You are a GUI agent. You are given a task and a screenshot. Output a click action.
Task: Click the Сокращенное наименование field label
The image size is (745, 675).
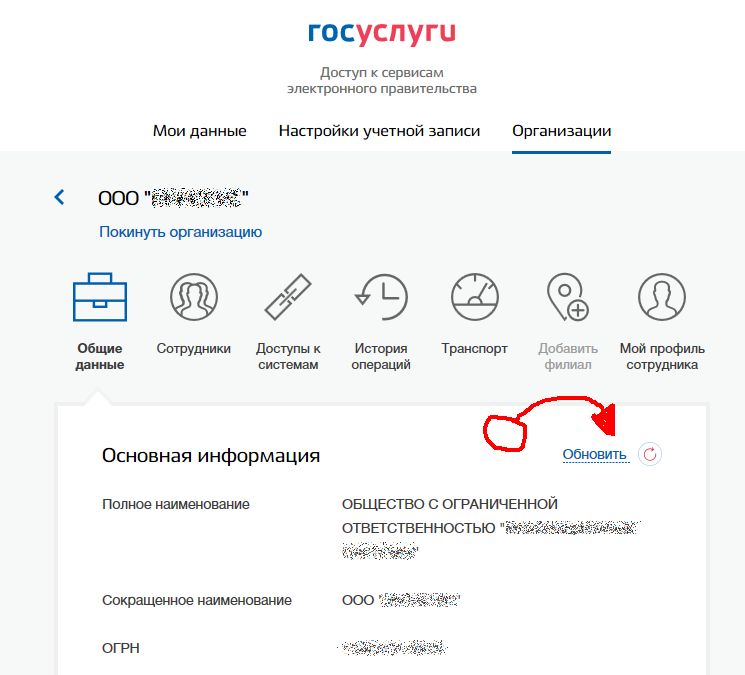pos(197,600)
